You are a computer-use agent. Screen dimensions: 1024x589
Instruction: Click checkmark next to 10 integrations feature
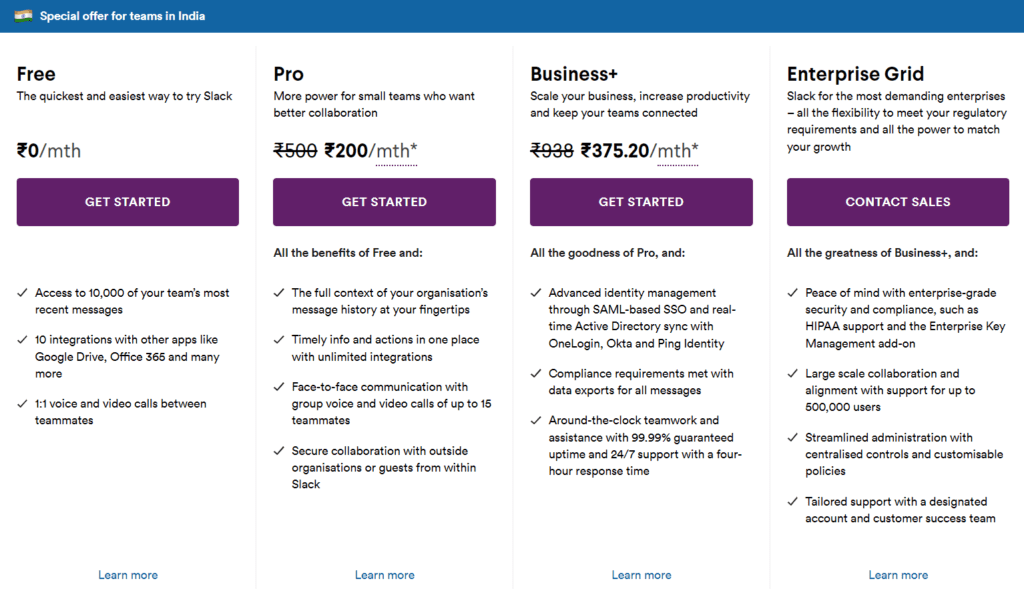[22, 340]
